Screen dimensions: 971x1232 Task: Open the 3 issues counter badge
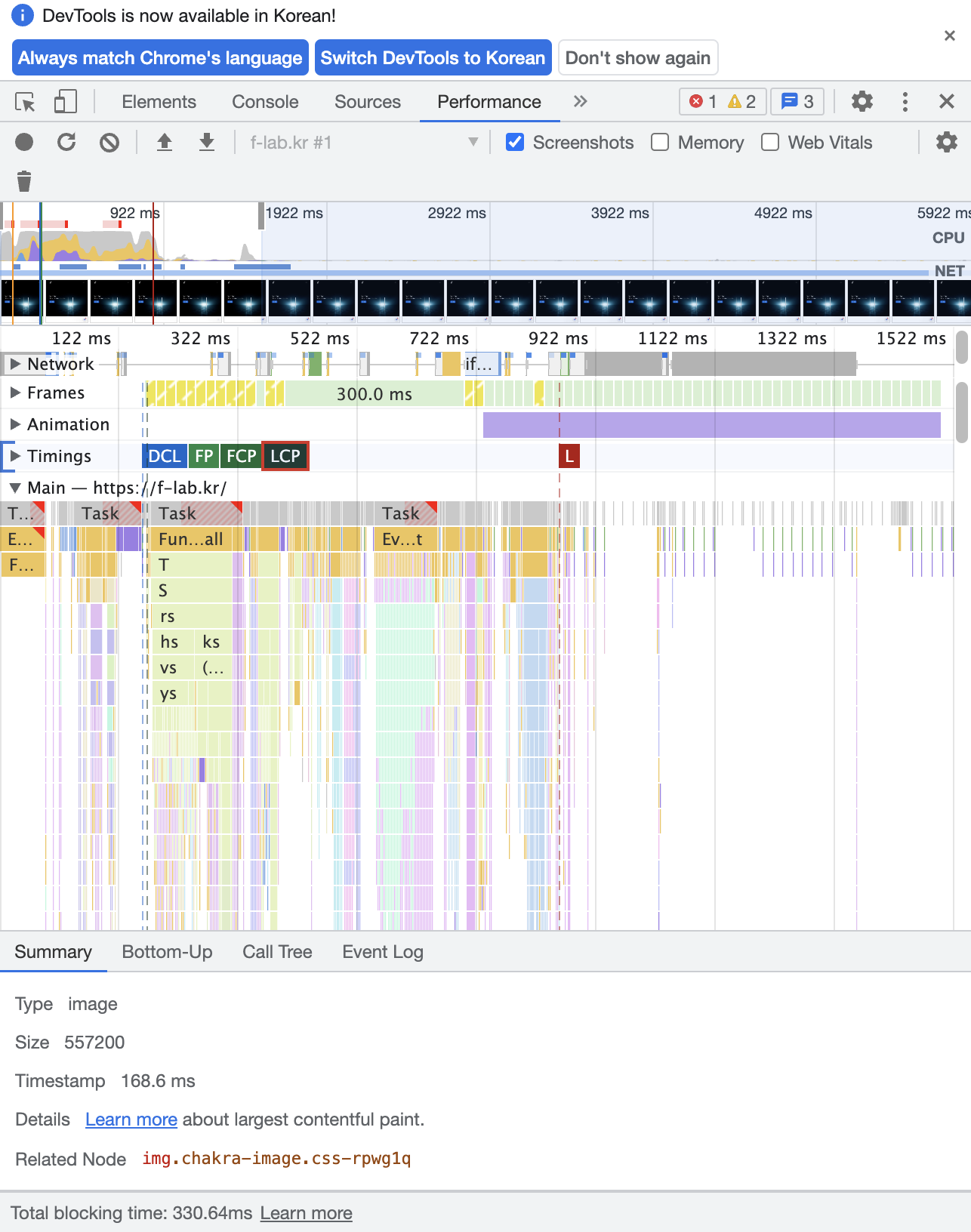click(x=797, y=102)
